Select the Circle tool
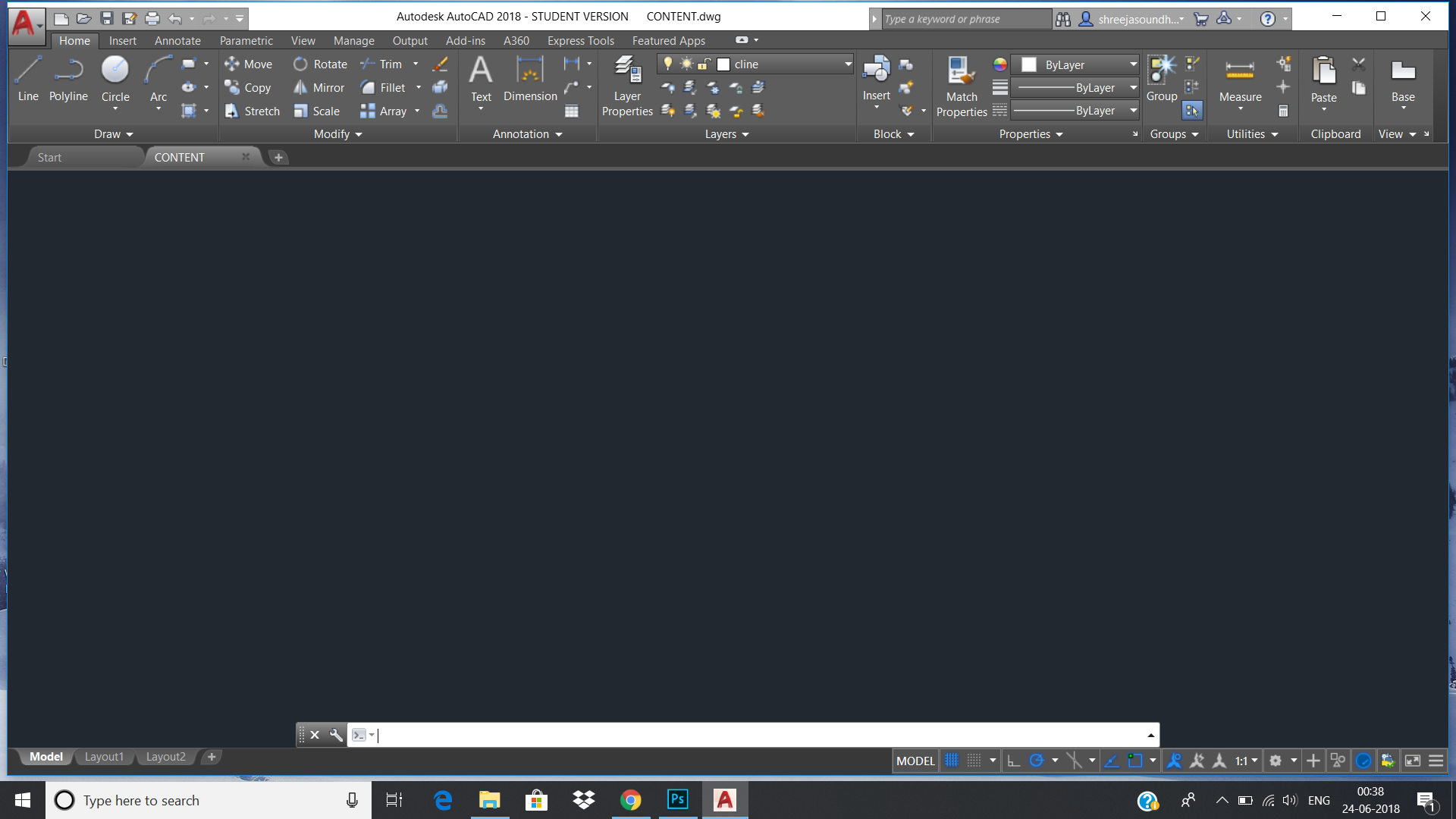1456x819 pixels. pos(115,79)
